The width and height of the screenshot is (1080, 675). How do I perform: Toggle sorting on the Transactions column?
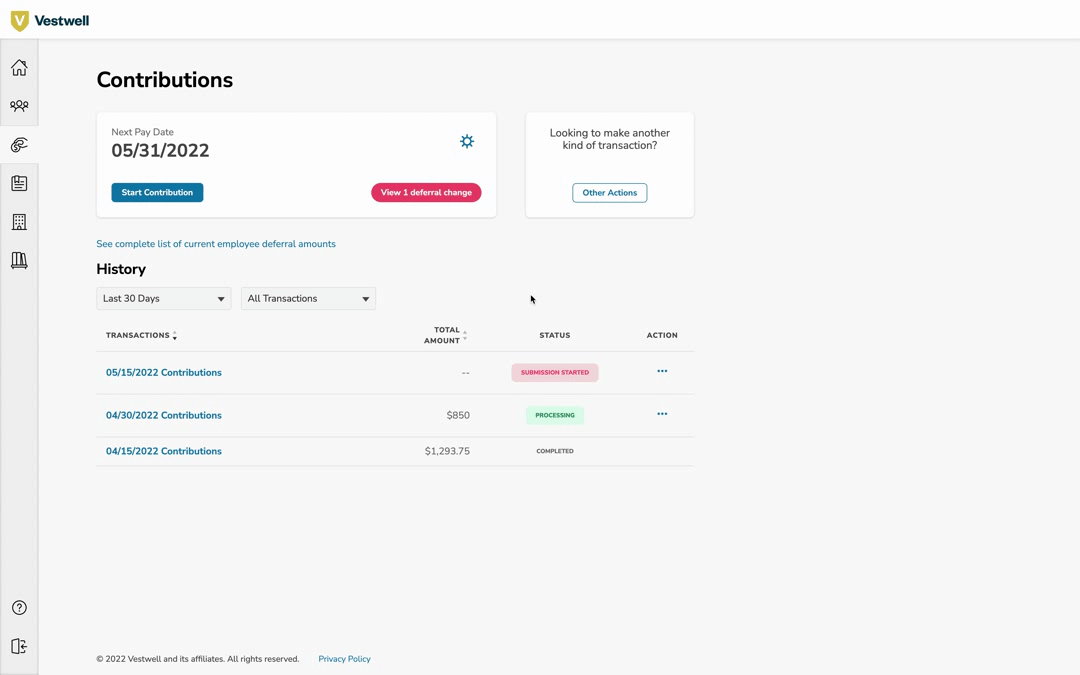tap(175, 335)
